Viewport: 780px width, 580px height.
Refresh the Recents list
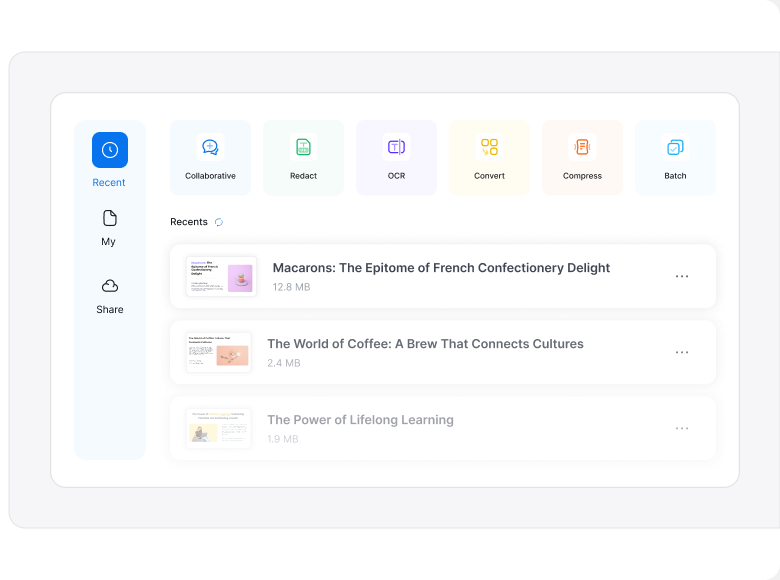[219, 222]
